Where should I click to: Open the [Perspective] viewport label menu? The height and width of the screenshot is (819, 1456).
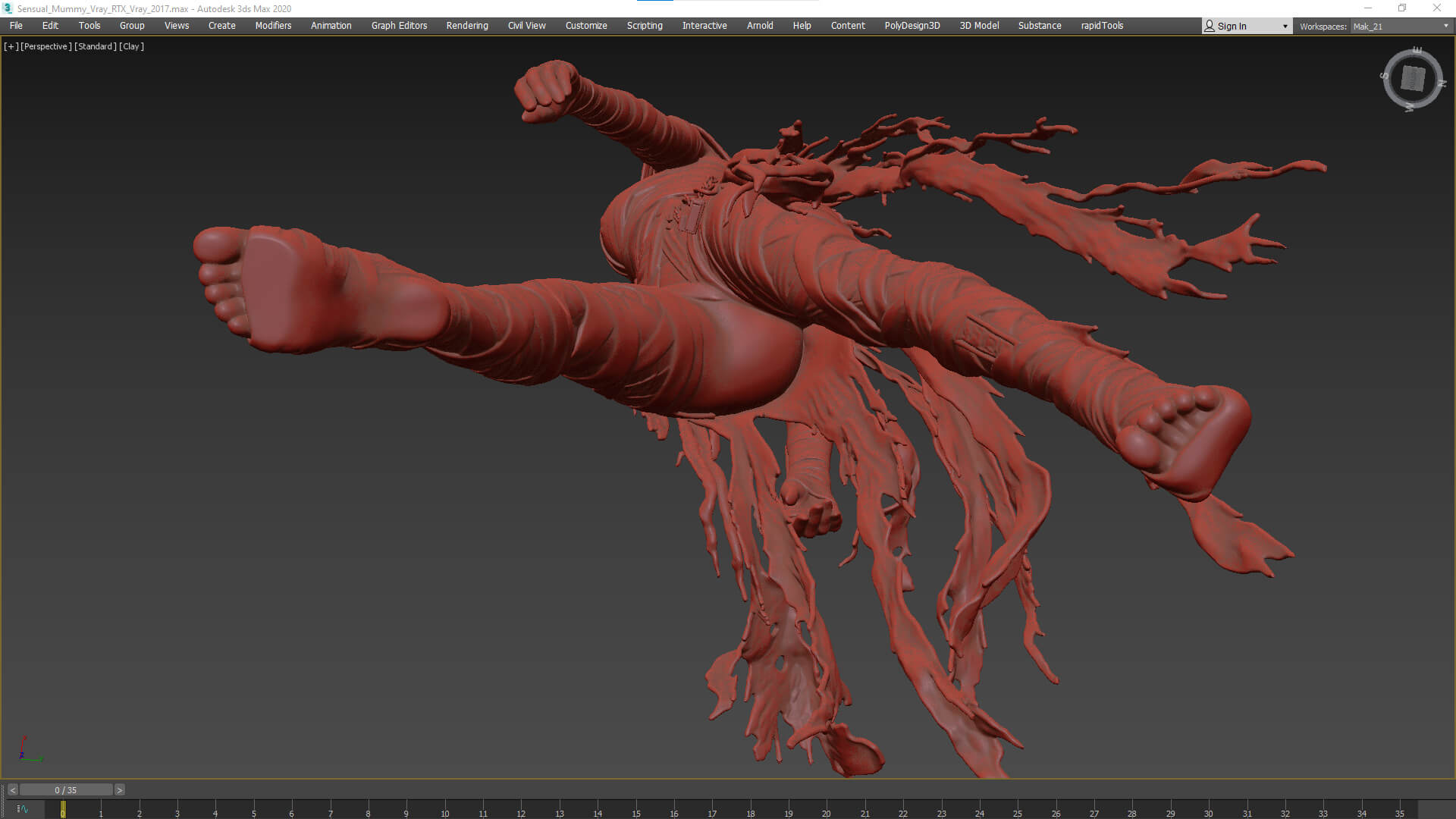point(46,46)
